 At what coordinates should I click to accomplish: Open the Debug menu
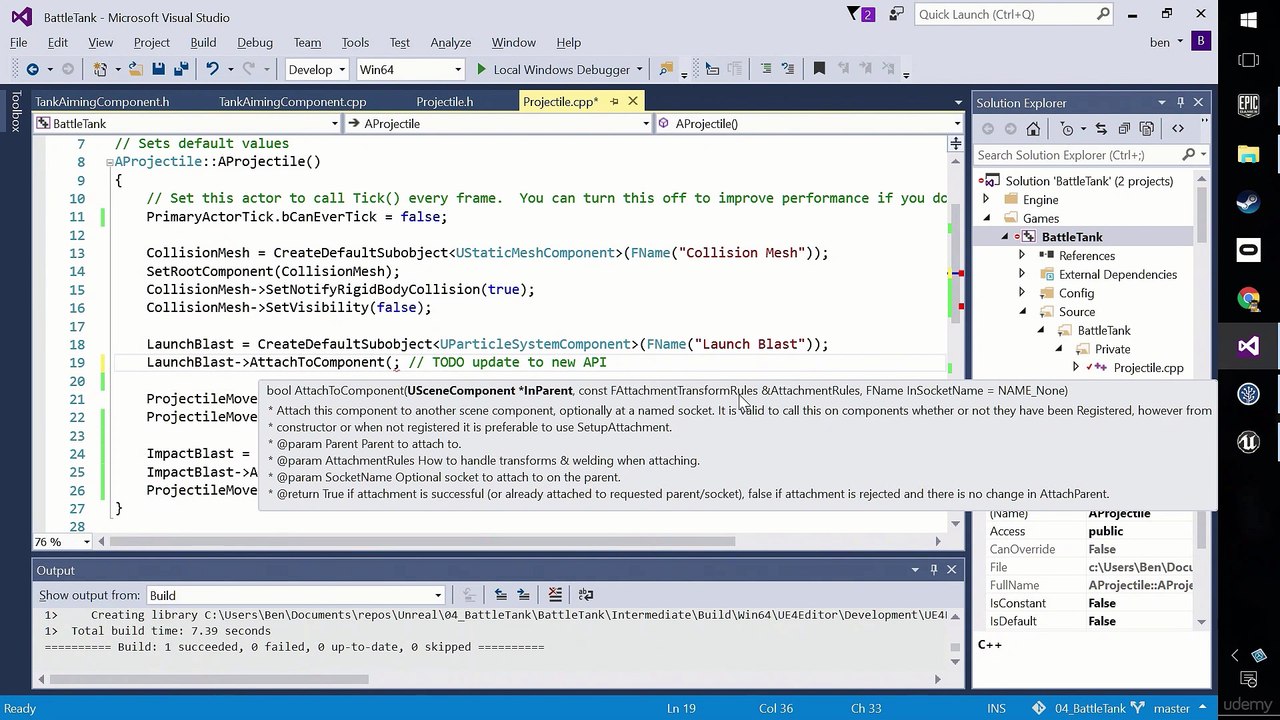(x=255, y=42)
